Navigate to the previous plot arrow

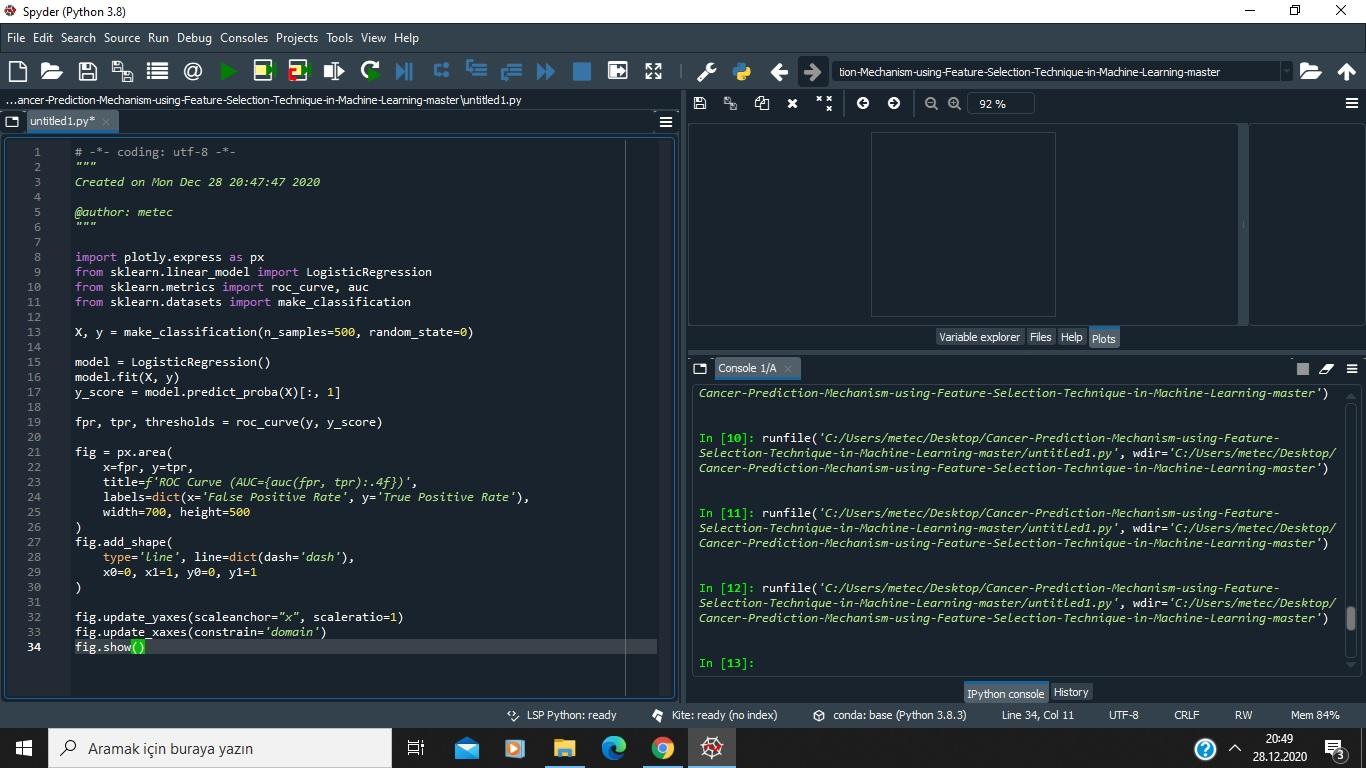[x=863, y=103]
